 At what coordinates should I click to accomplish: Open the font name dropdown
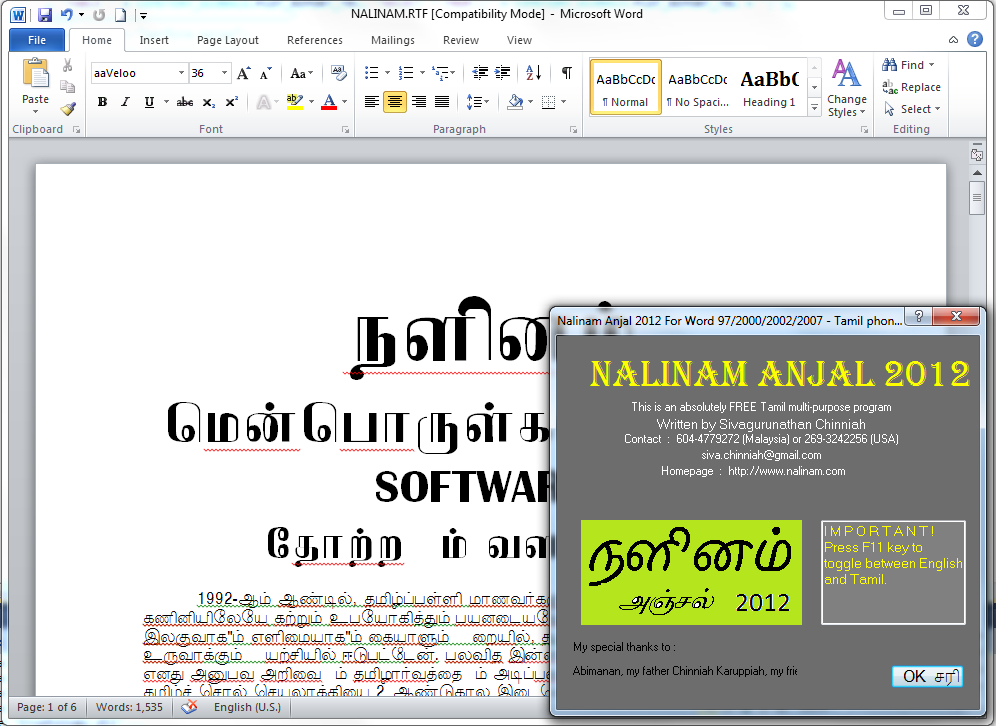pyautogui.click(x=181, y=73)
